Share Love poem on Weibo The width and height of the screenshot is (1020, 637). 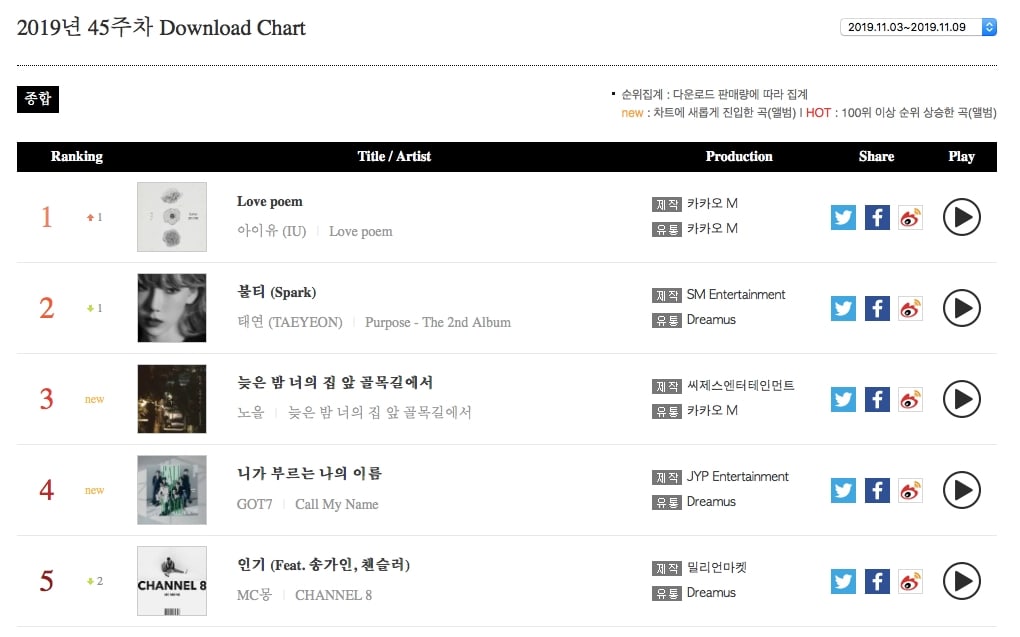point(911,217)
